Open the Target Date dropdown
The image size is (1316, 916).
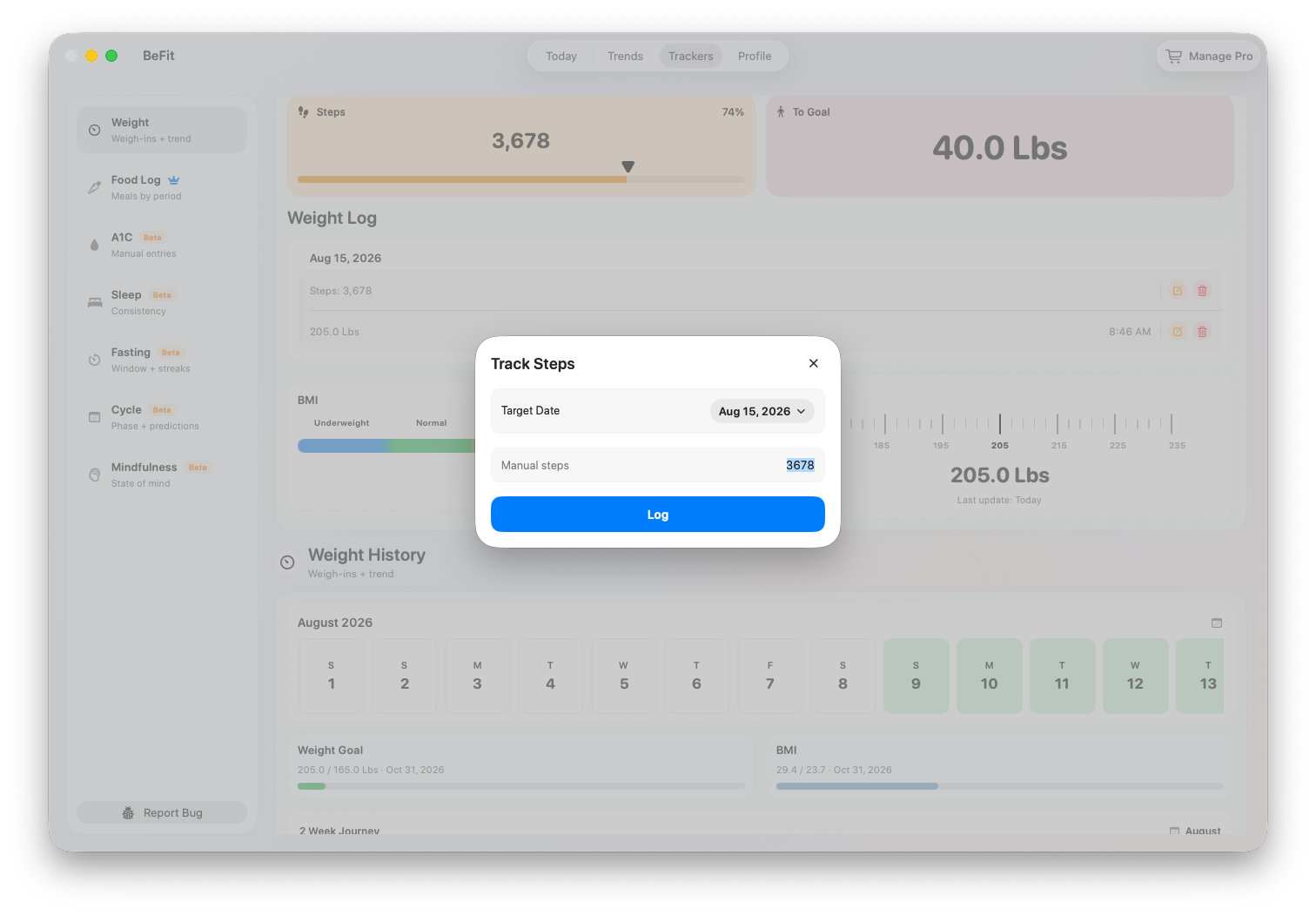coord(762,411)
